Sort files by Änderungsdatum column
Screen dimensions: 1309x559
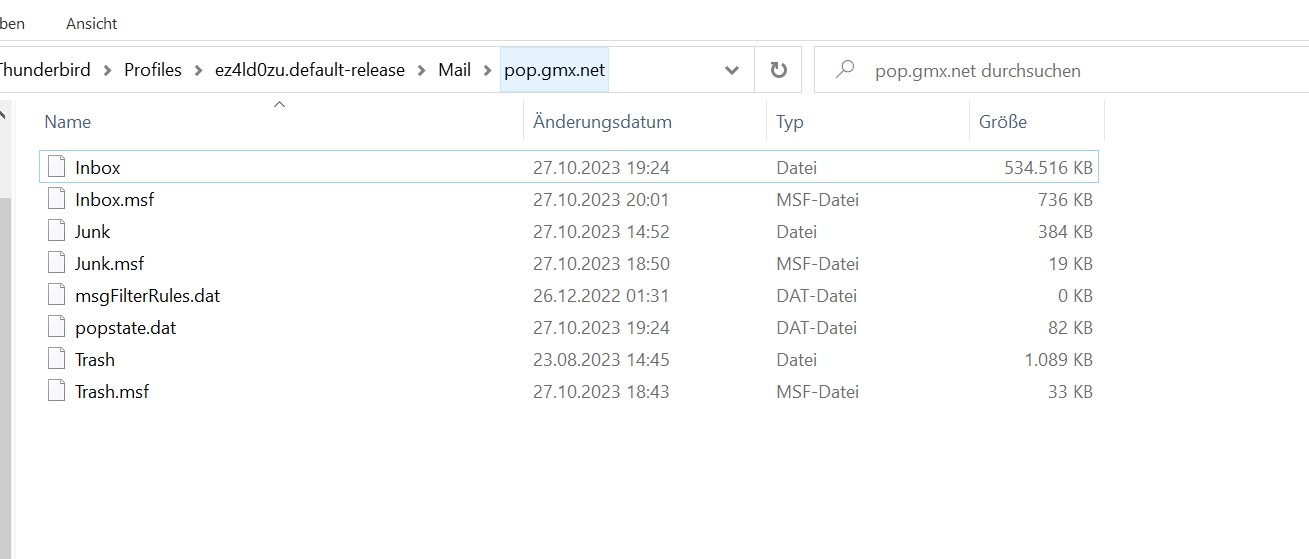[602, 122]
